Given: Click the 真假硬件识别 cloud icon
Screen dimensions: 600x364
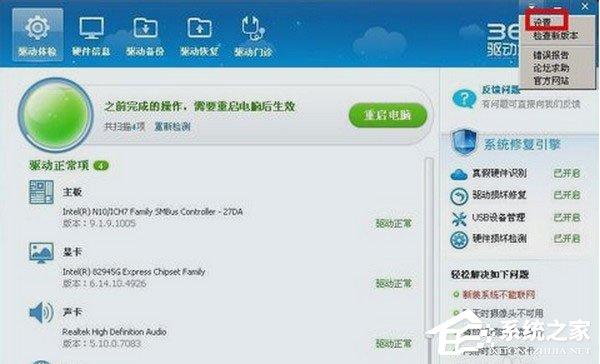Looking at the screenshot, I should [459, 174].
